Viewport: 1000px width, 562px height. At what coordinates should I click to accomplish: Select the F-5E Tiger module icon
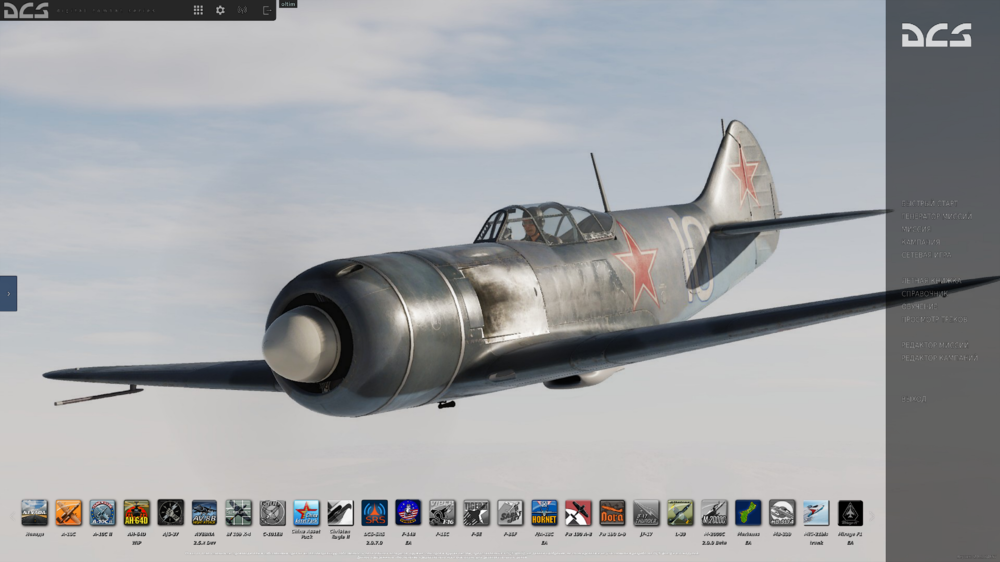click(x=476, y=513)
